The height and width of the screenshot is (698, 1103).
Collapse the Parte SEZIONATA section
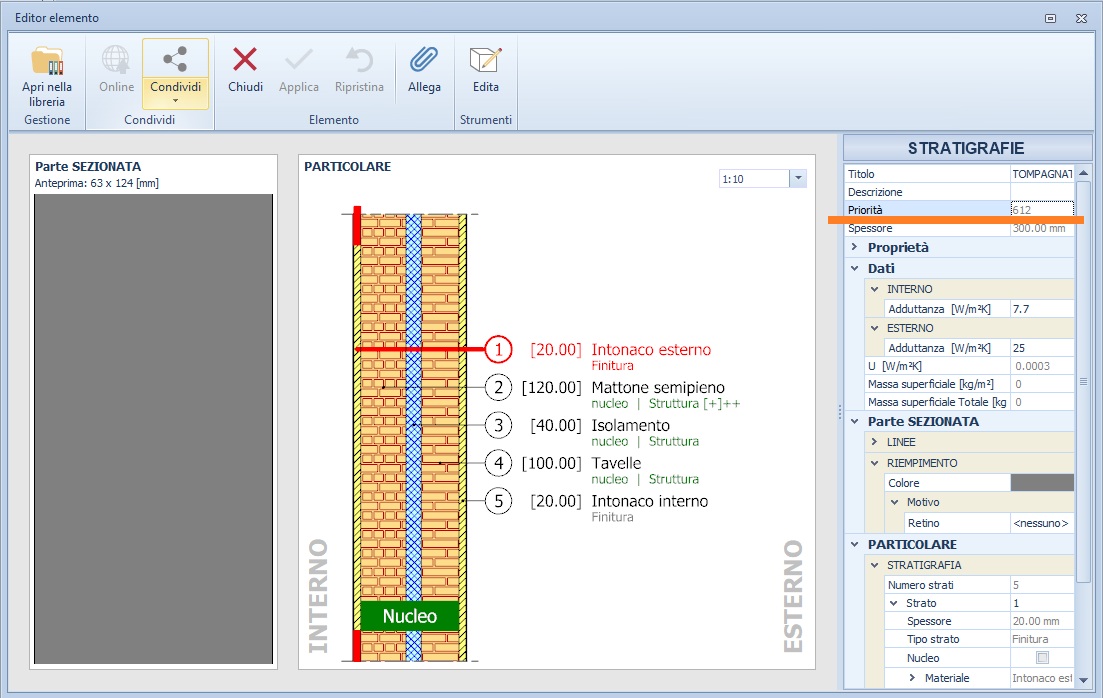click(x=855, y=421)
